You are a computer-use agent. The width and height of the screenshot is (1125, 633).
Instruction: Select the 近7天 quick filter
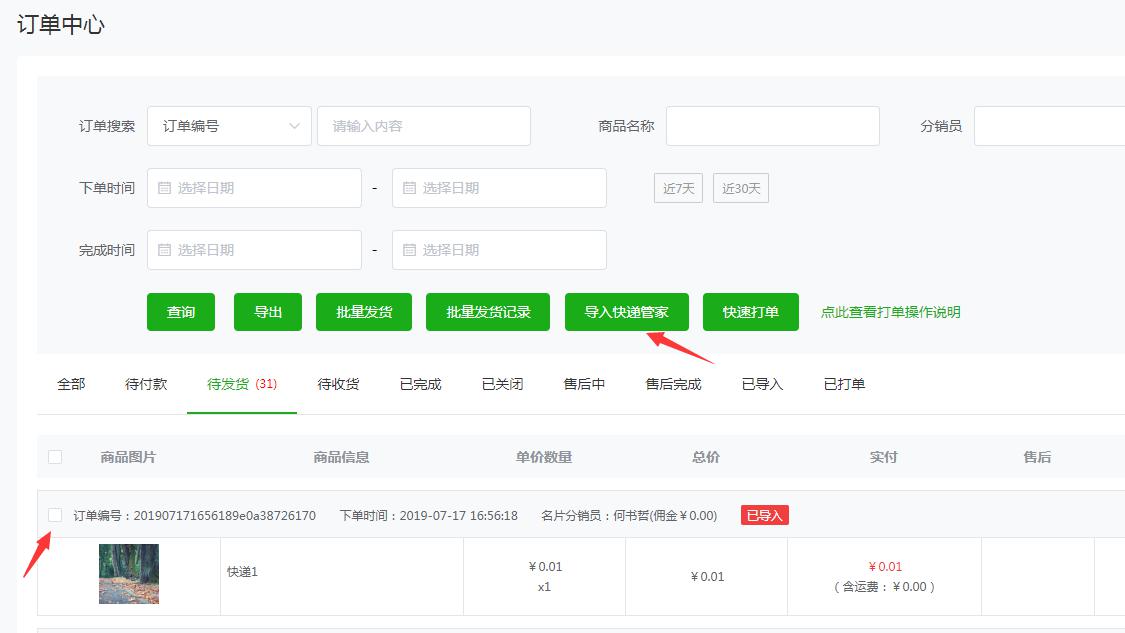tap(678, 188)
